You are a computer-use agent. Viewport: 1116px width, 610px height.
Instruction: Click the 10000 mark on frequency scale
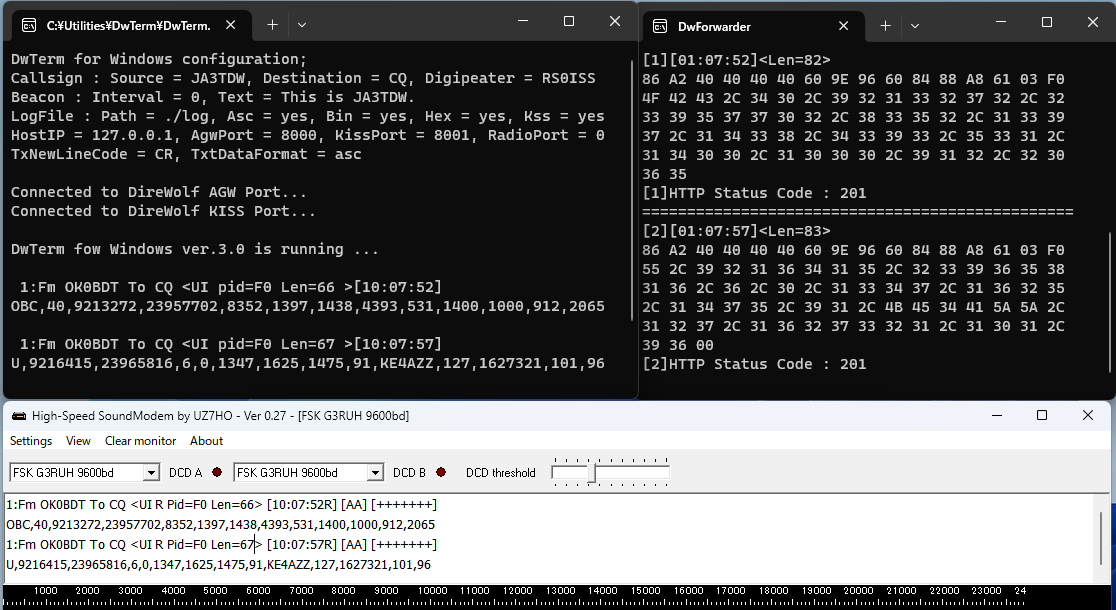pyautogui.click(x=433, y=591)
